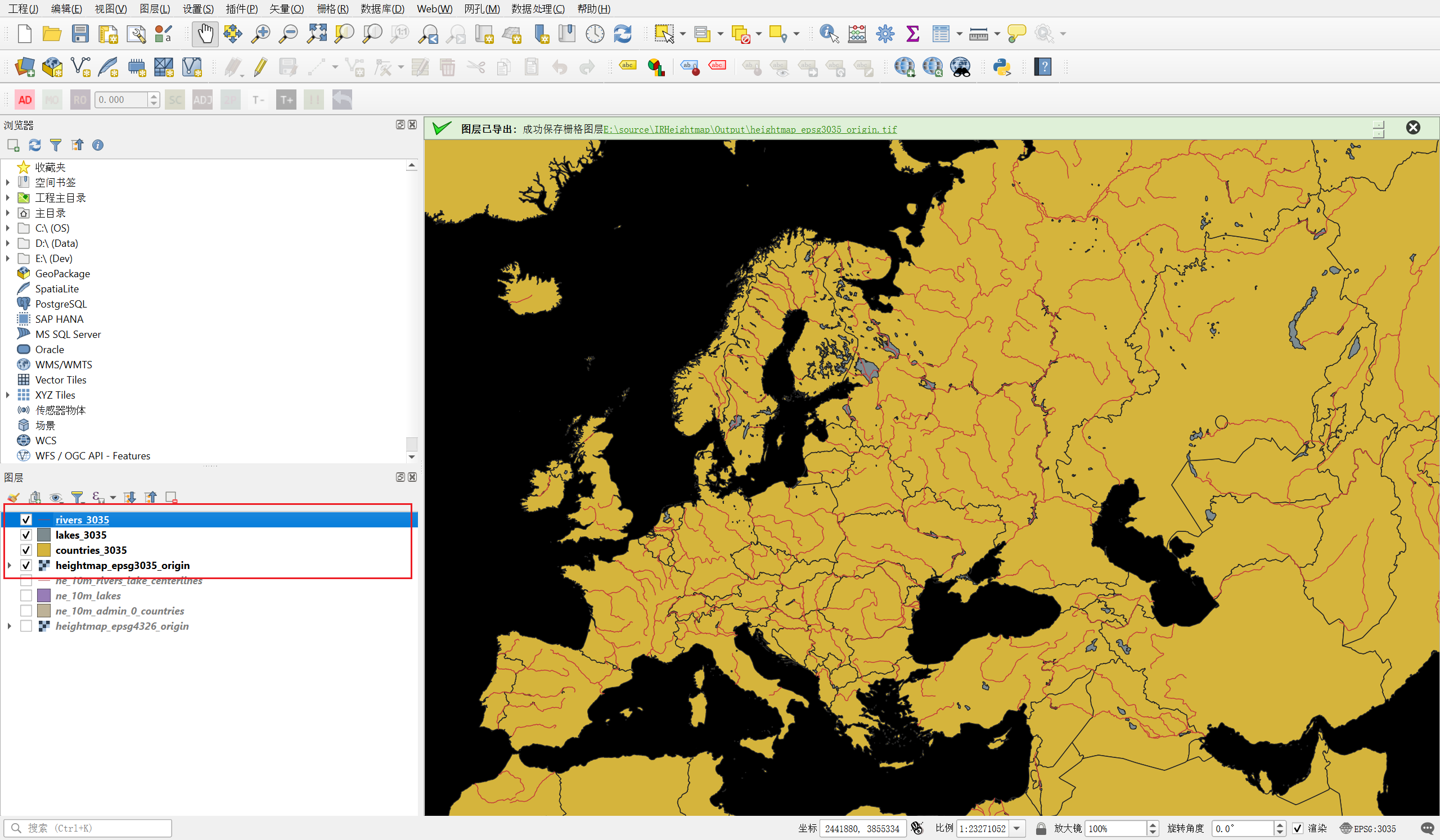Open the 图层(L) menu
The width and height of the screenshot is (1440, 840).
tap(155, 8)
